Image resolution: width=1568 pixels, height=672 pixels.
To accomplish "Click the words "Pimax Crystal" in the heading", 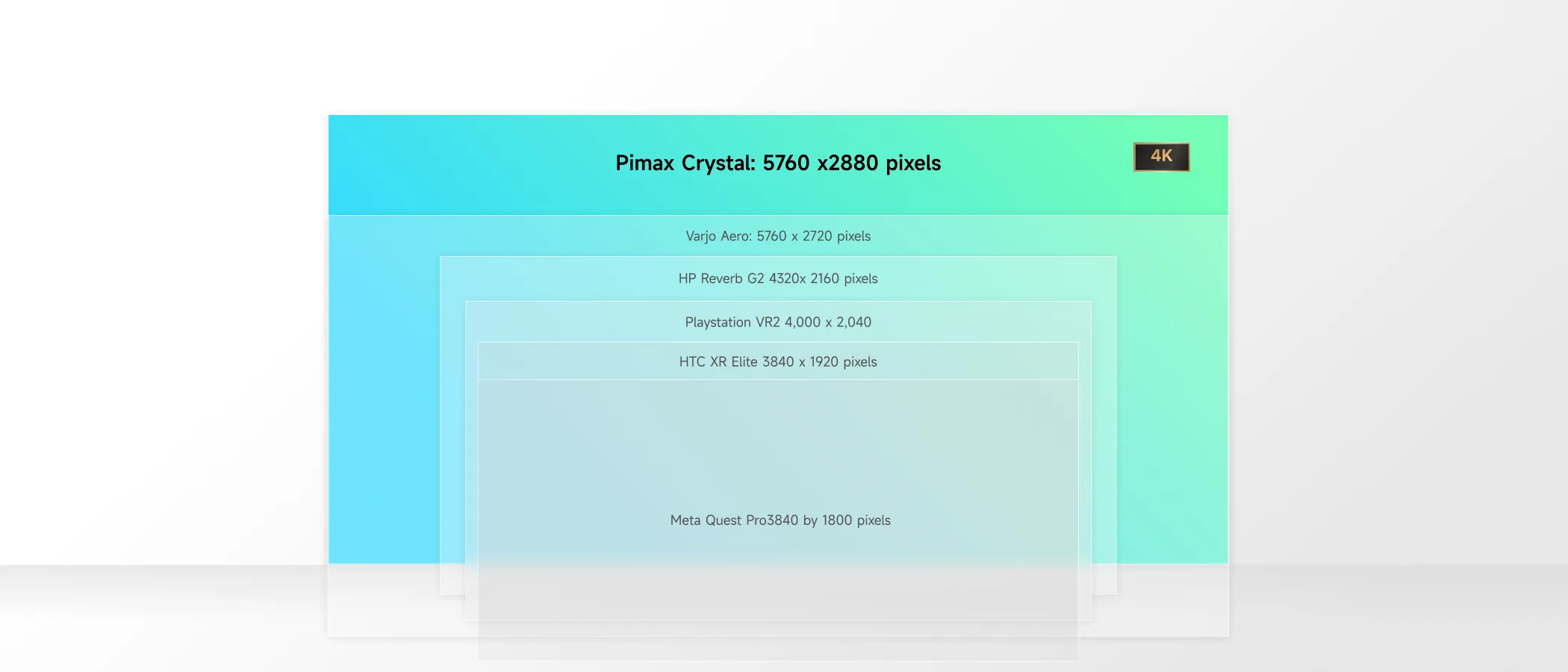I will (684, 163).
